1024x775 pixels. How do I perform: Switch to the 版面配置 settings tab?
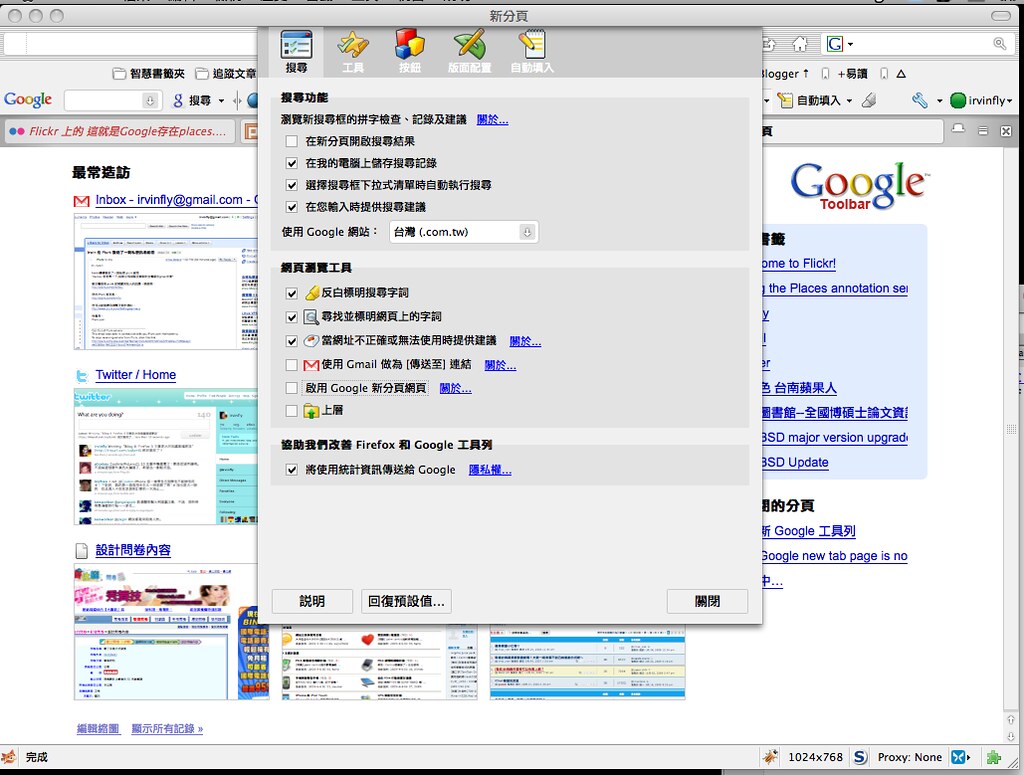click(470, 51)
